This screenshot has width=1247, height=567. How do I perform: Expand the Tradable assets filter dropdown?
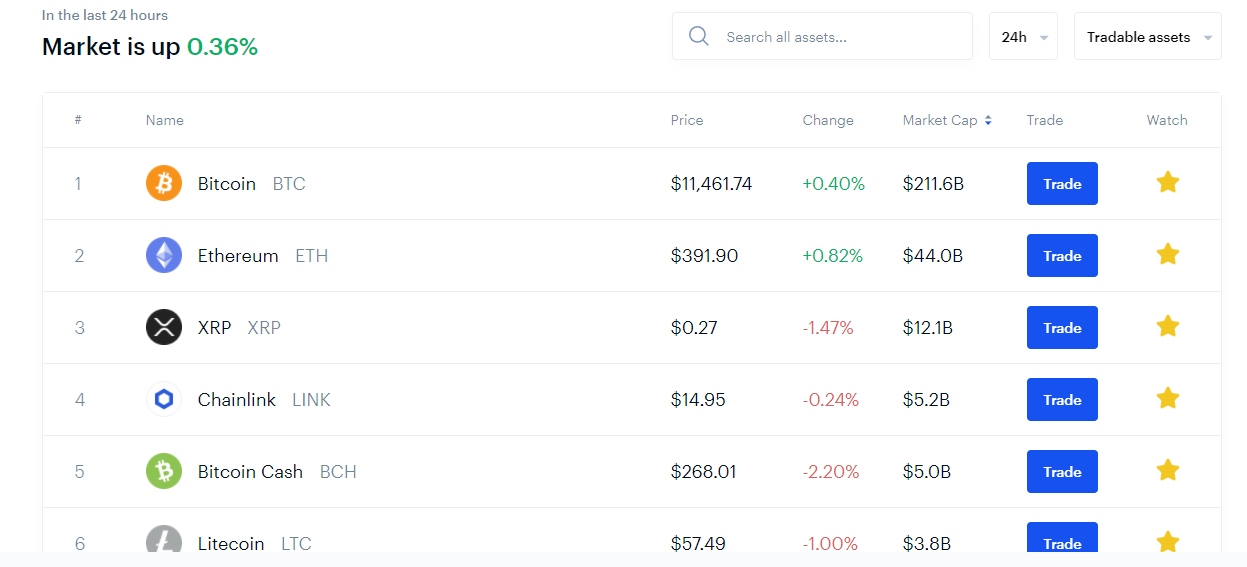pos(1147,37)
